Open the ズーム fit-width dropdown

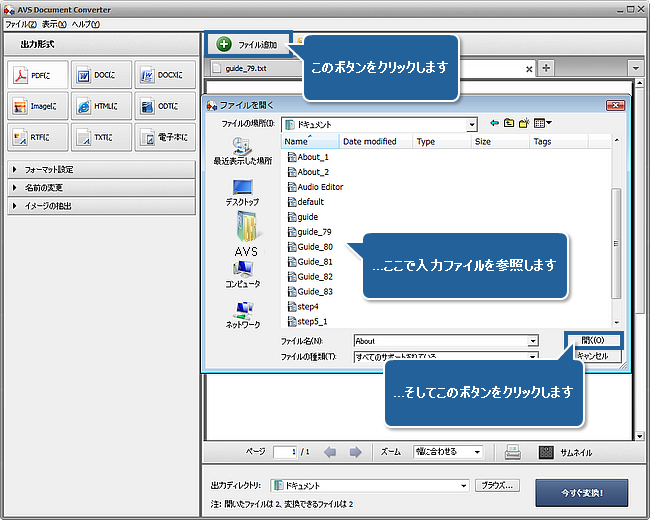448,452
